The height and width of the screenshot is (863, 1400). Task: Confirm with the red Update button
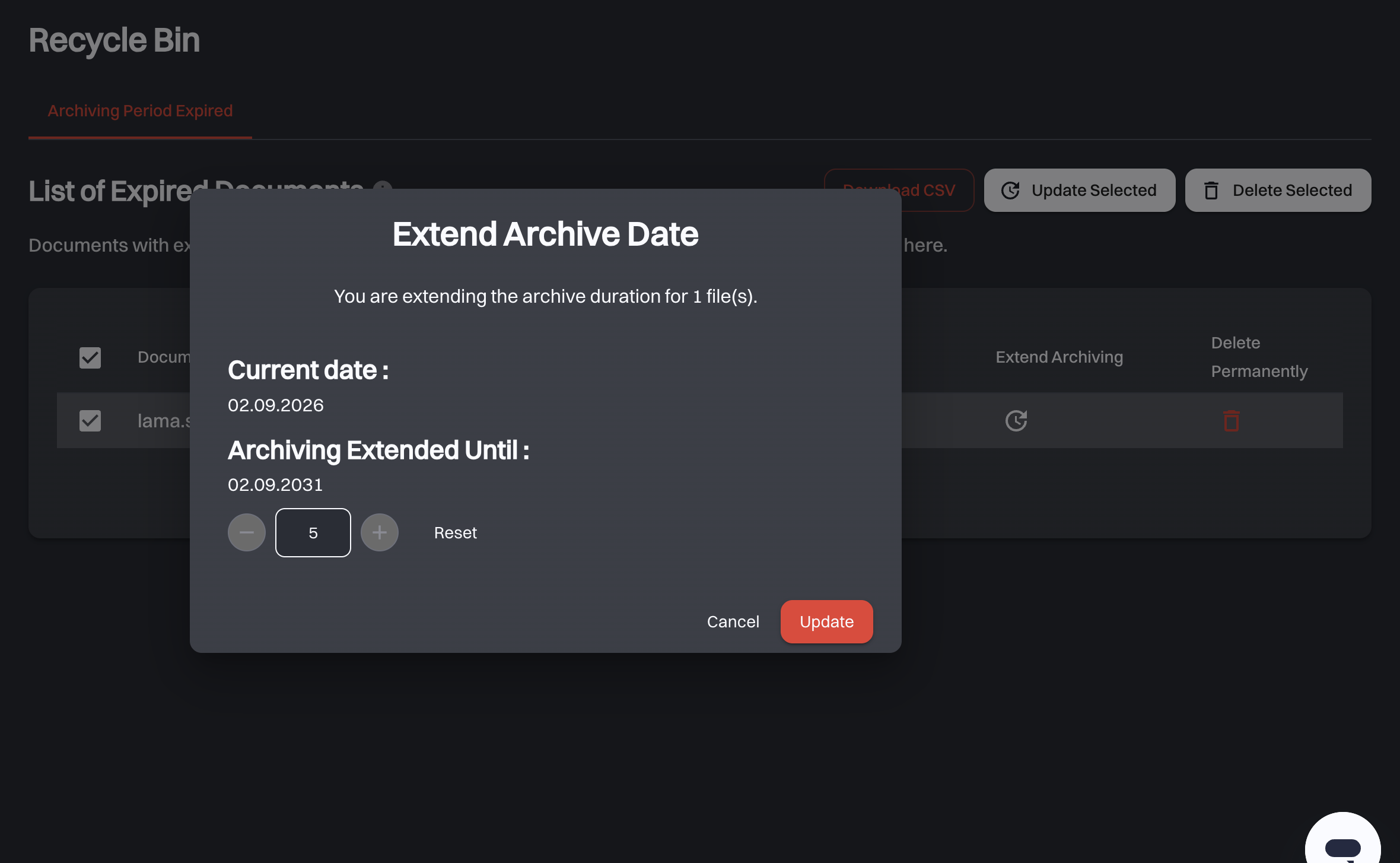[x=827, y=621]
